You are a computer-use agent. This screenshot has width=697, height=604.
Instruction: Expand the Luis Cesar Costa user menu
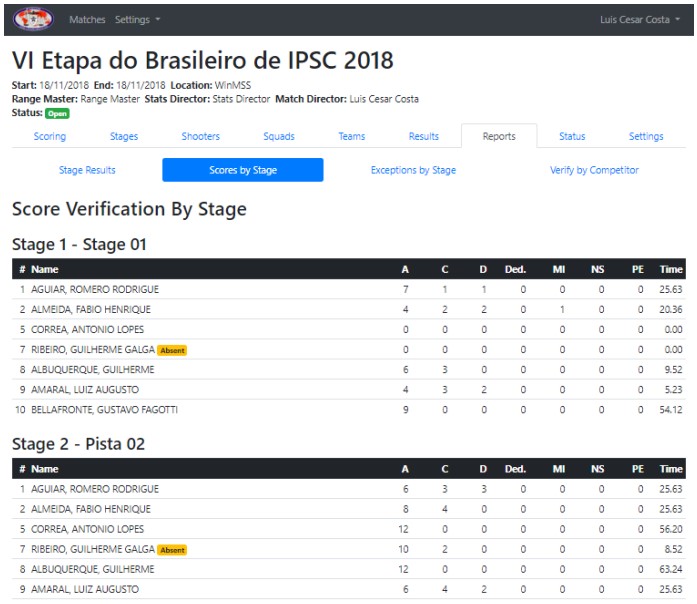point(640,20)
